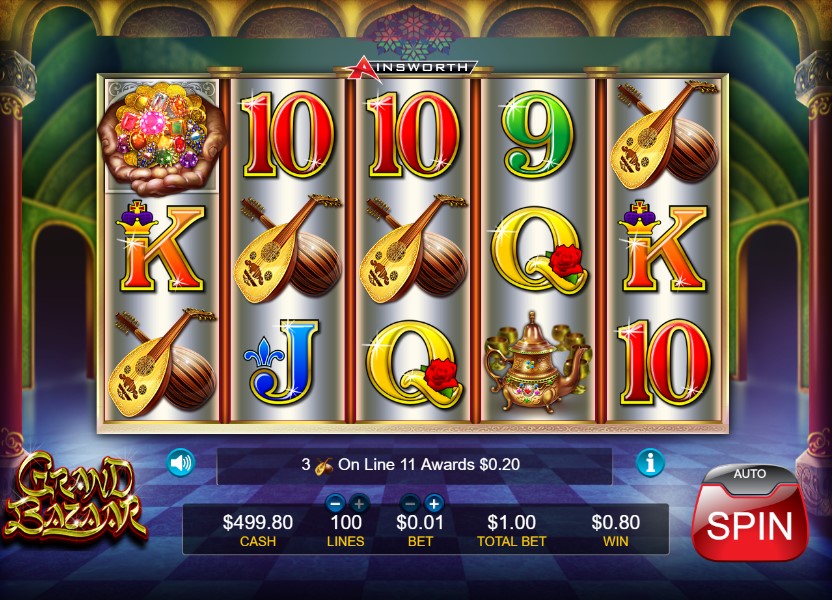The width and height of the screenshot is (832, 600).
Task: Click the Grand Bazaar logo
Action: pyautogui.click(x=73, y=497)
